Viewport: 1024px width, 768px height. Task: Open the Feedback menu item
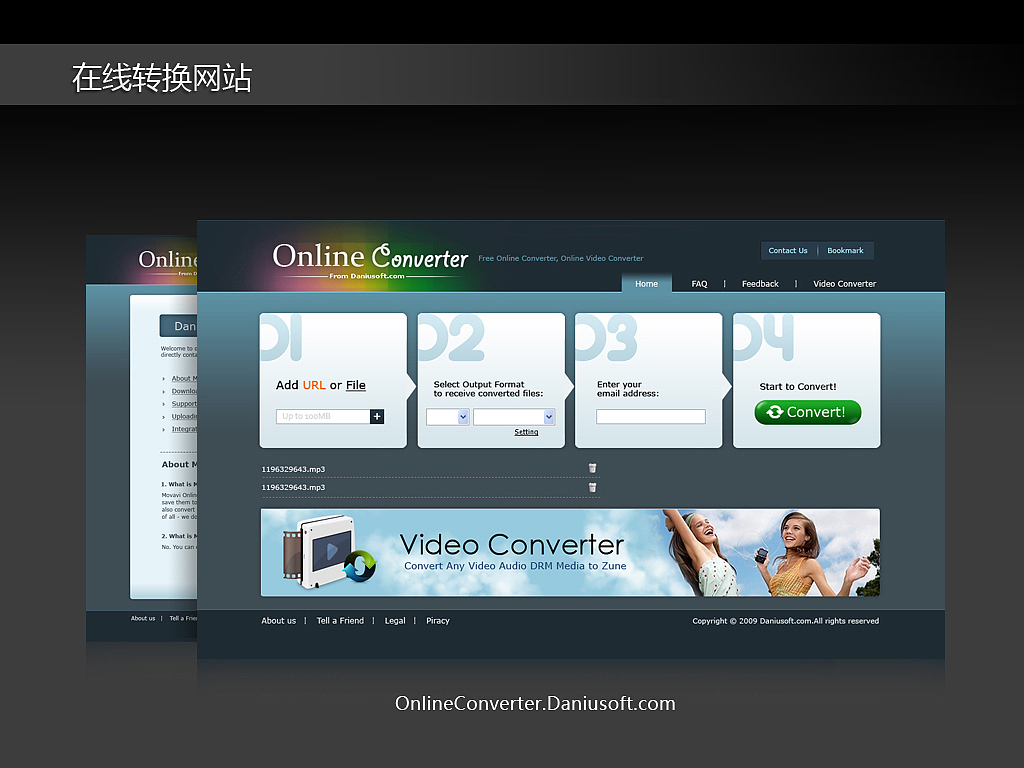coord(760,283)
